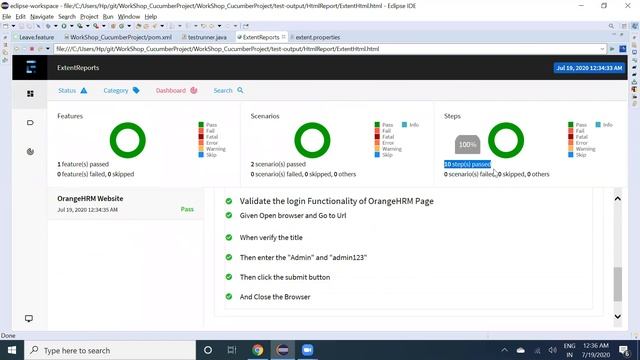The width and height of the screenshot is (640, 360).
Task: Click the scroll up arrow in steps panel
Action: tap(618, 198)
